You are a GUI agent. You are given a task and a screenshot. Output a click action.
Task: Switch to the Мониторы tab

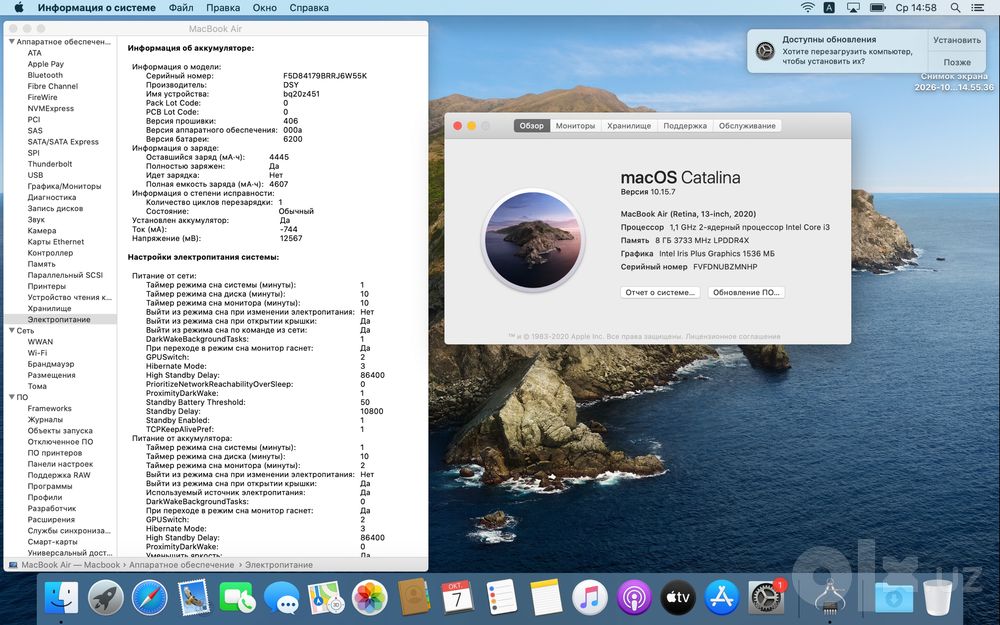tap(575, 126)
